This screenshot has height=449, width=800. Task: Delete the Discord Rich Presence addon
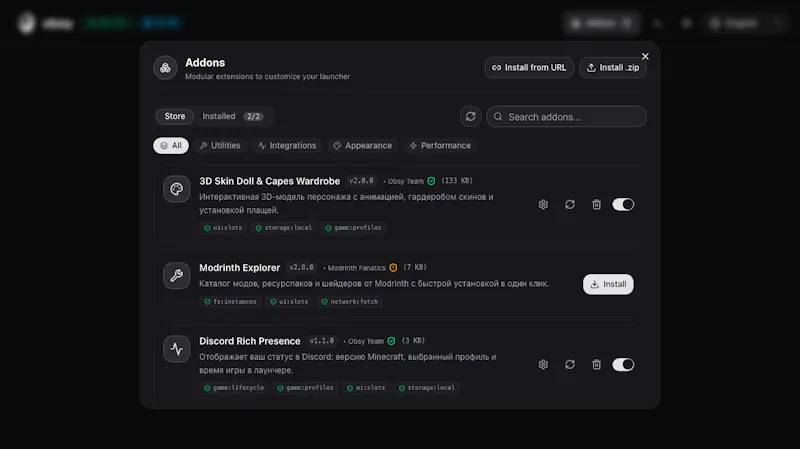(596, 364)
